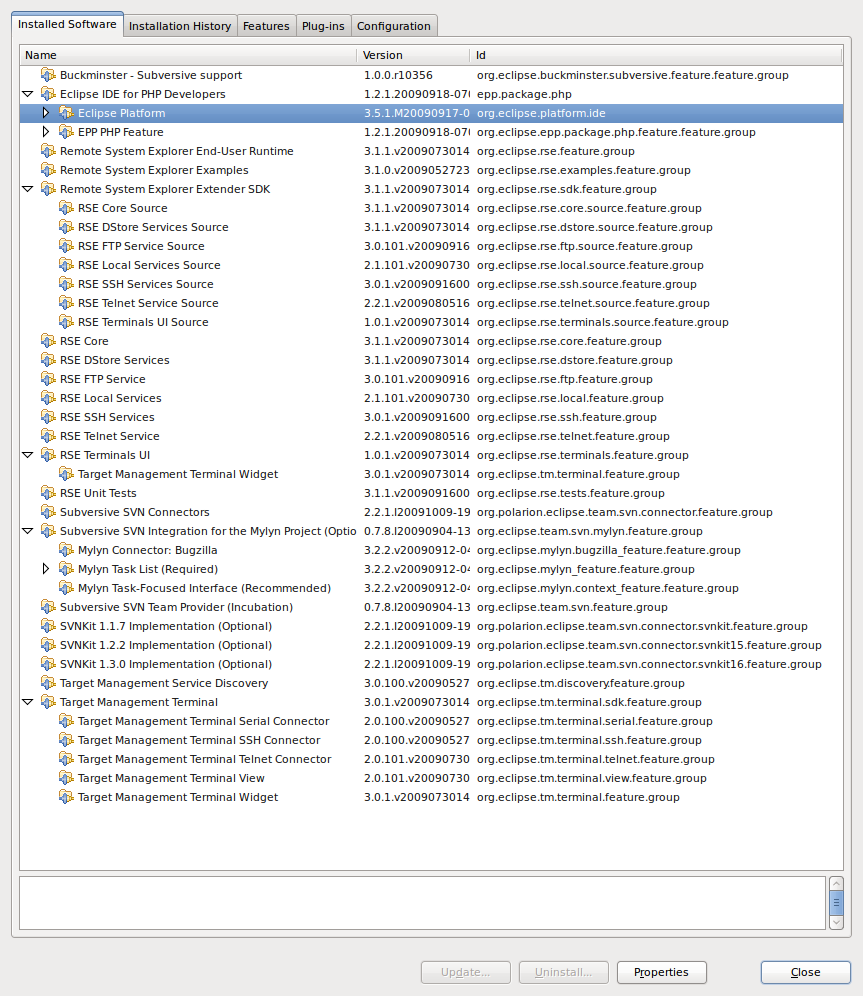863x996 pixels.
Task: Click the RSE FTP Service Source icon
Action: click(x=66, y=246)
